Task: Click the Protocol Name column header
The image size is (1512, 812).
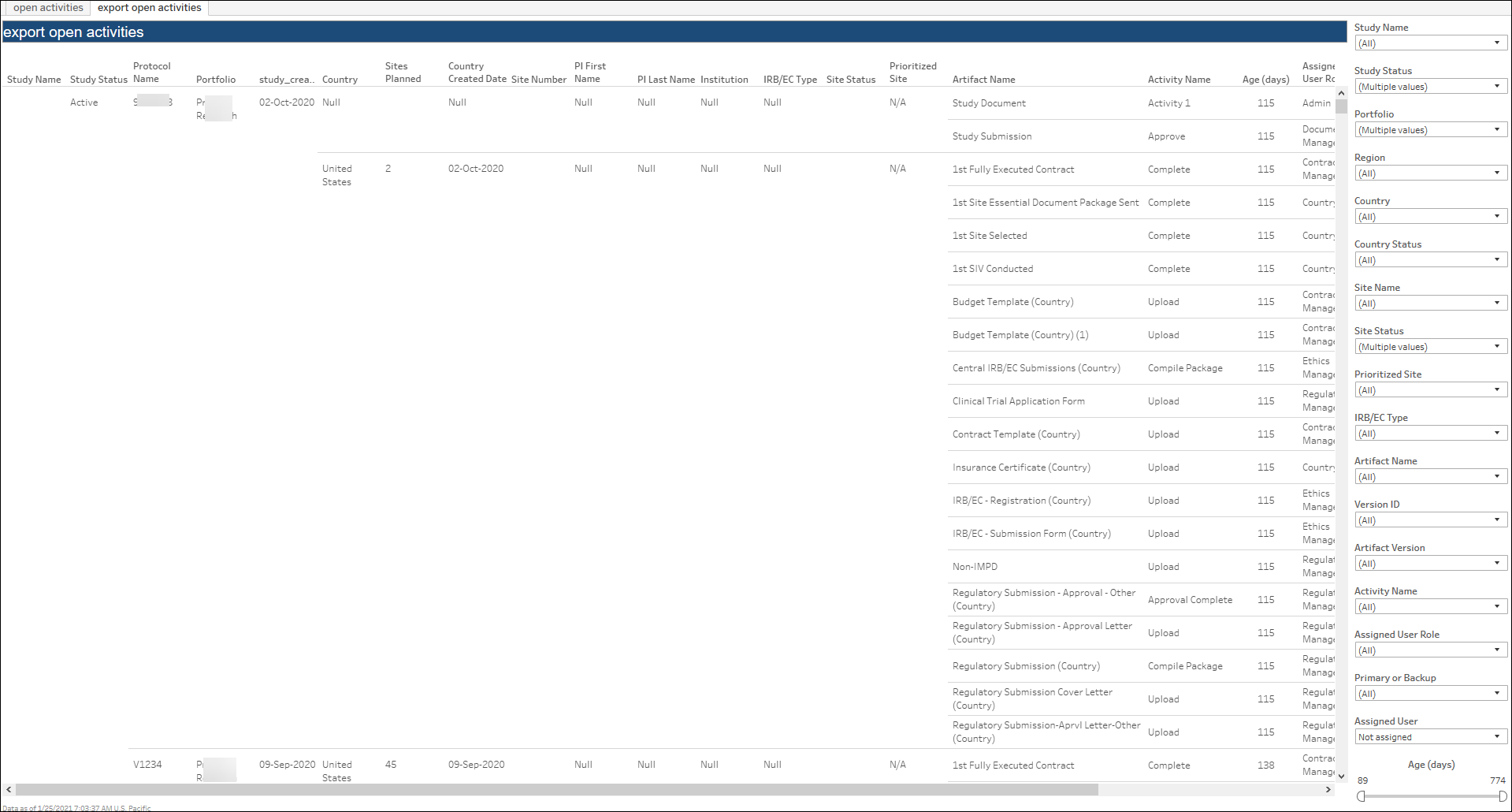Action: click(x=151, y=73)
